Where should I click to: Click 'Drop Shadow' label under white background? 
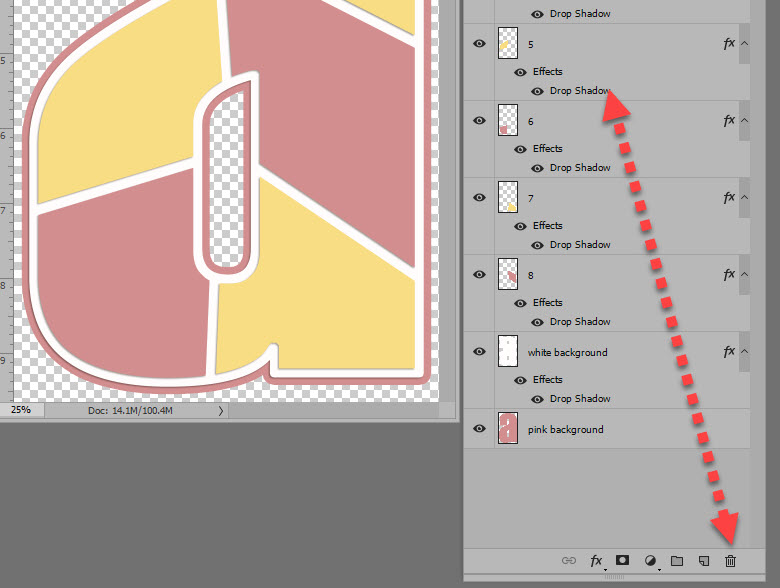(580, 398)
